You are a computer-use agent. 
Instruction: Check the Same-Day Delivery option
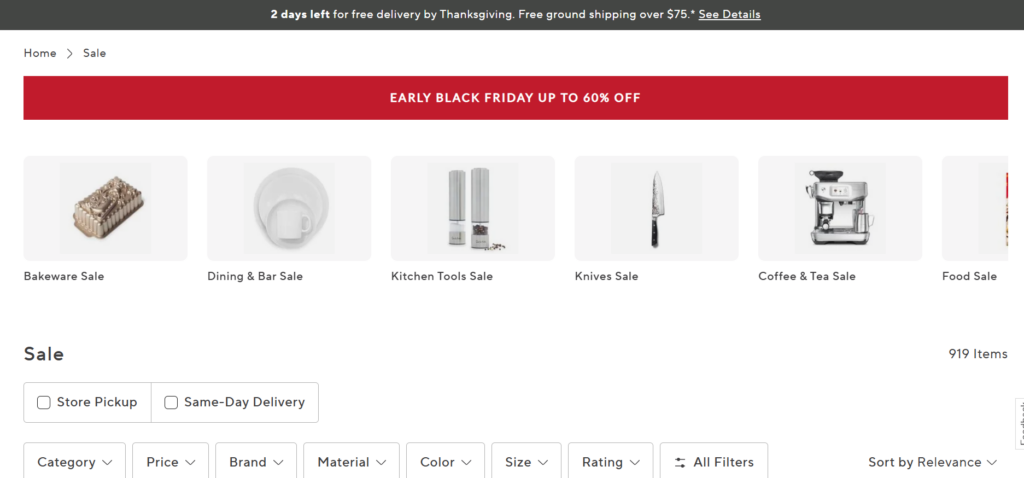[171, 402]
